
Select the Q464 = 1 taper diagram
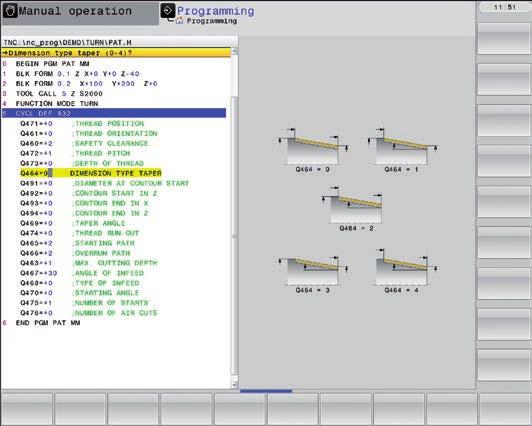point(402,150)
